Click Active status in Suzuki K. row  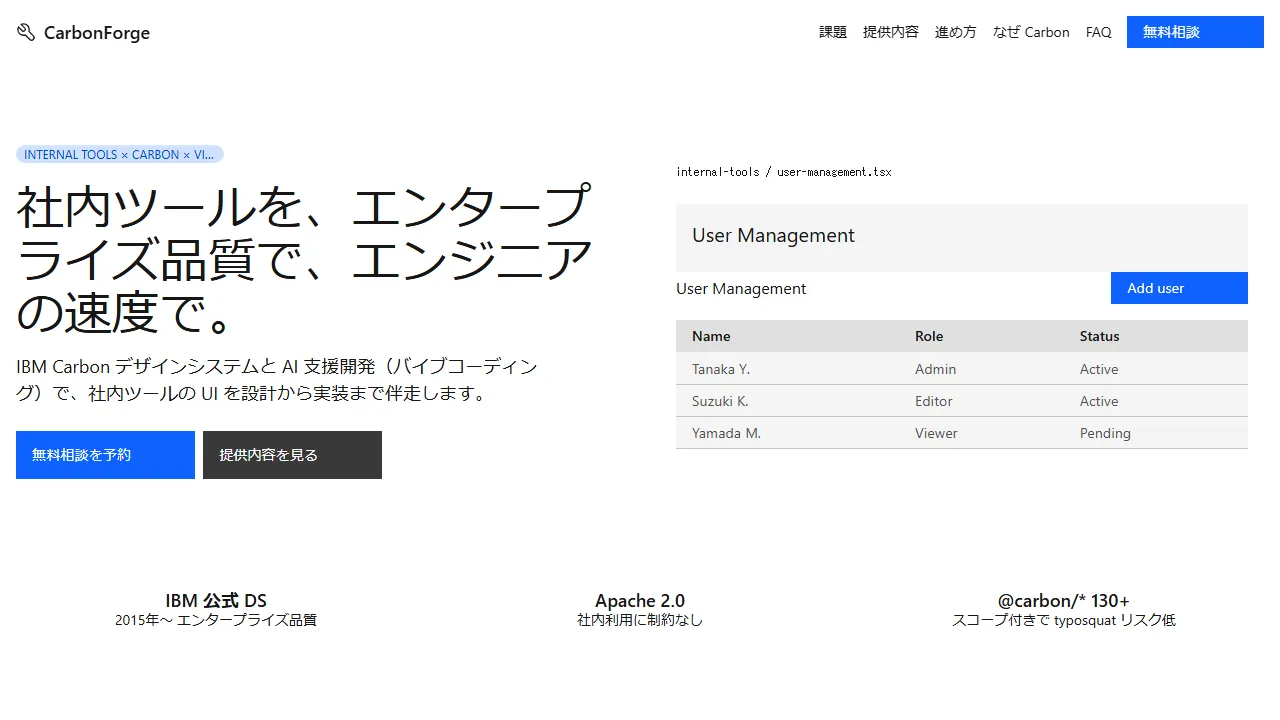point(1099,401)
